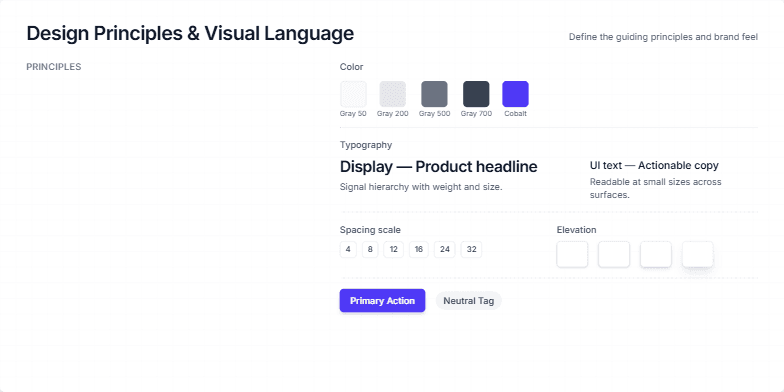Click the Spacing scale label
This screenshot has width=784, height=392.
[x=370, y=230]
